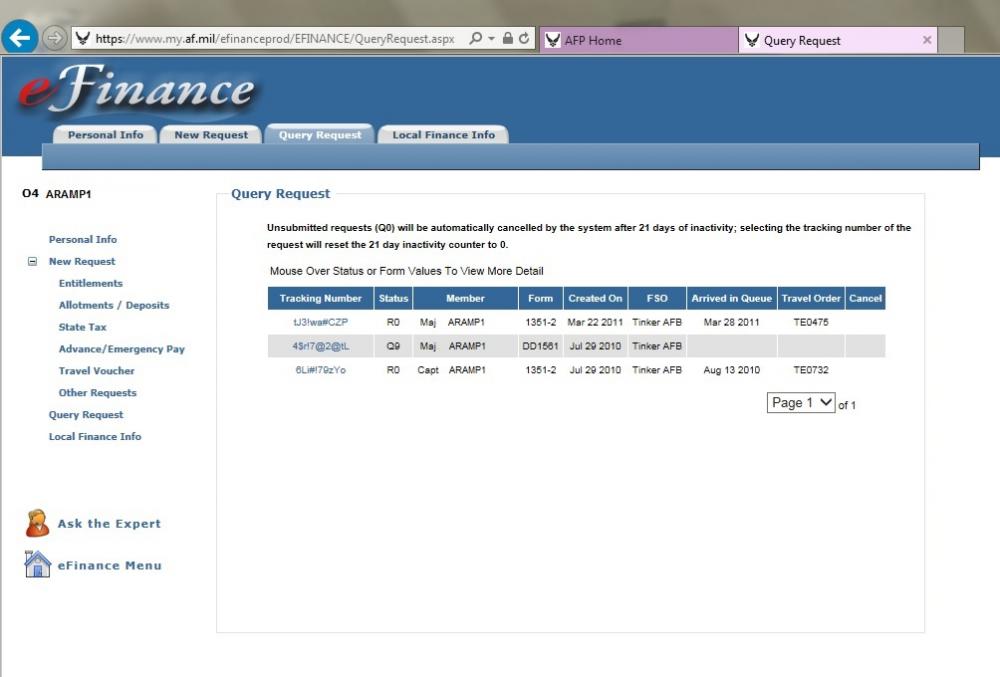Viewport: 1000px width, 677px height.
Task: Click the browser back arrow button
Action: tap(20, 39)
